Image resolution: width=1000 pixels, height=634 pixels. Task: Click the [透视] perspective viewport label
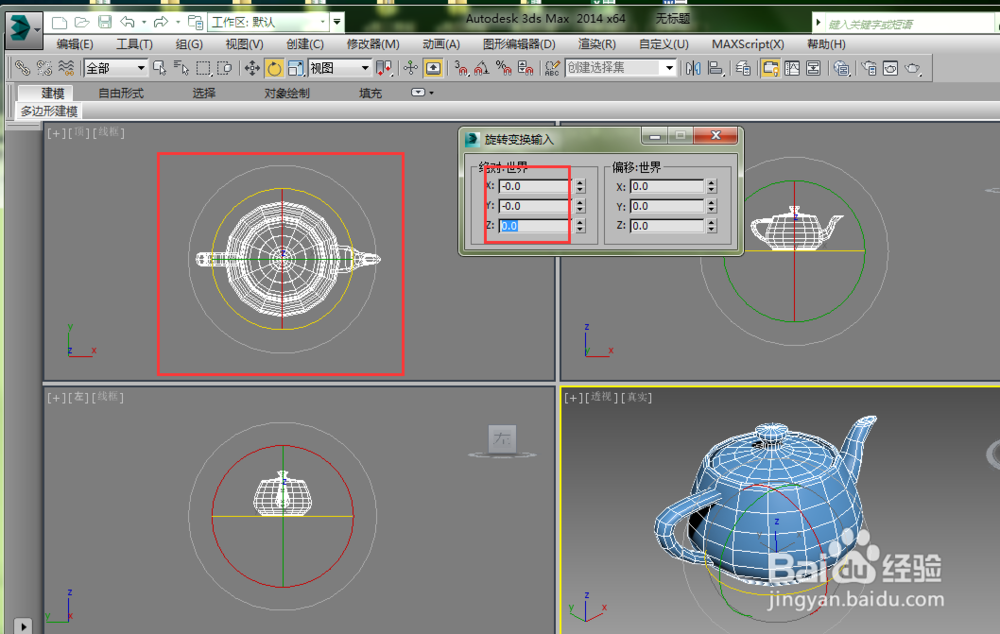(x=602, y=397)
